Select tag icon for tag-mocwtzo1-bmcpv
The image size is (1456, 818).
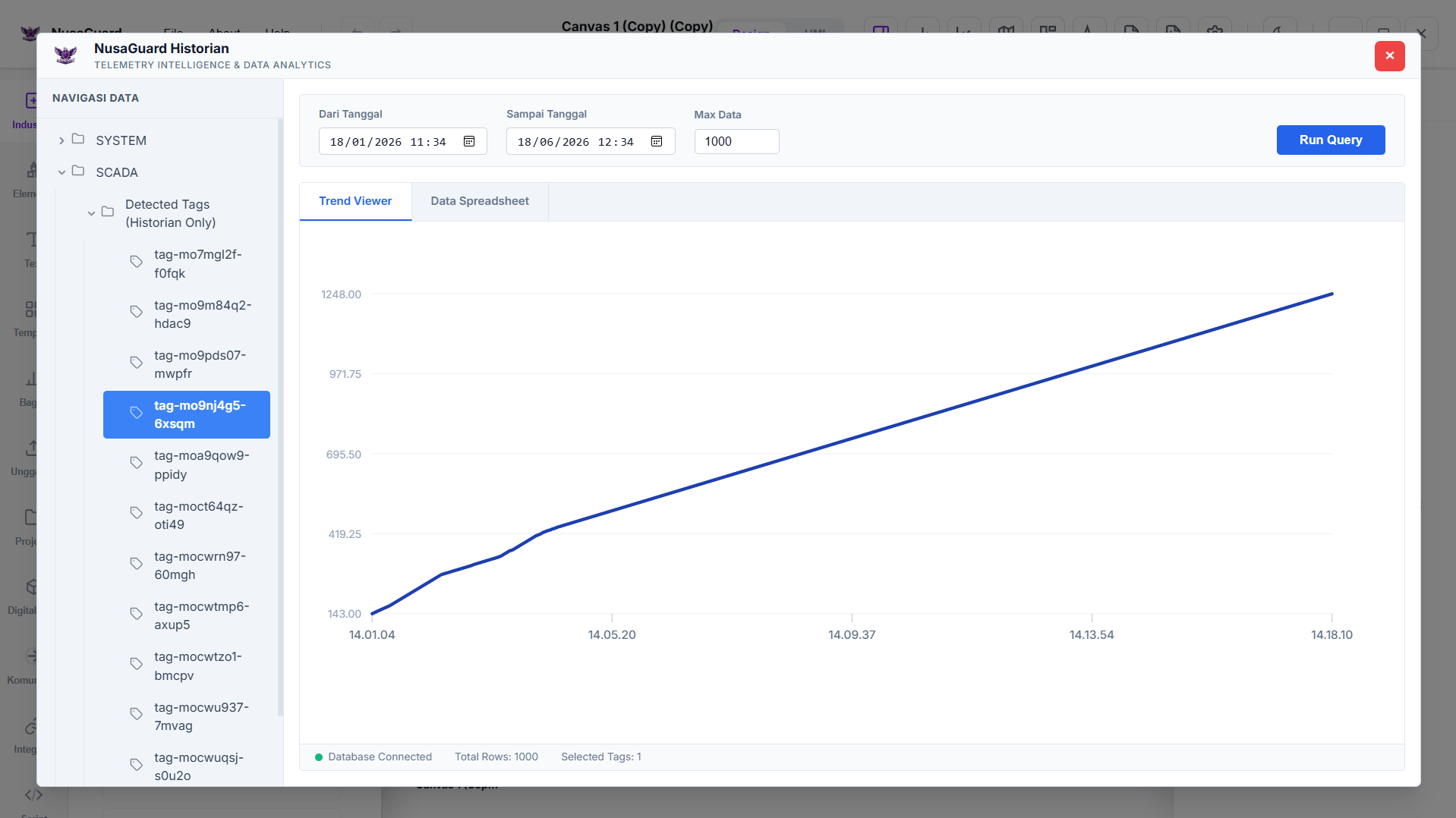point(137,664)
